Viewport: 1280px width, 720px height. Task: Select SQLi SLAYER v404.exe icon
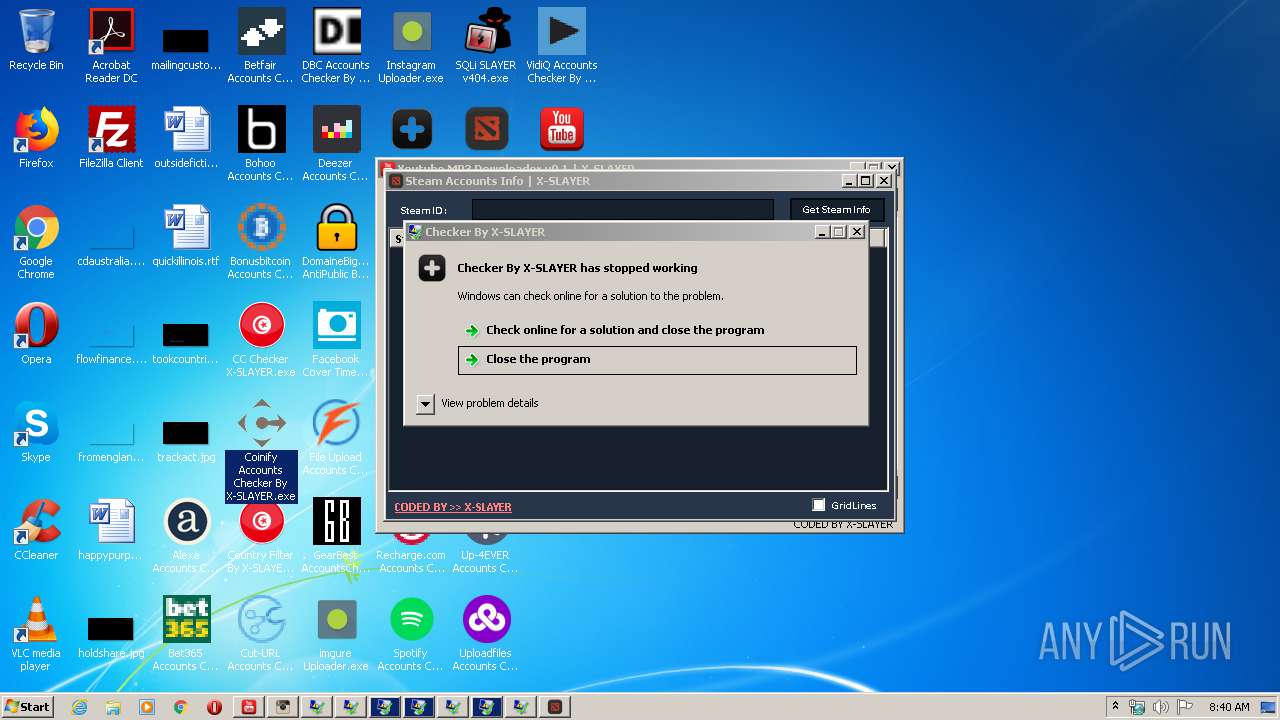[486, 45]
